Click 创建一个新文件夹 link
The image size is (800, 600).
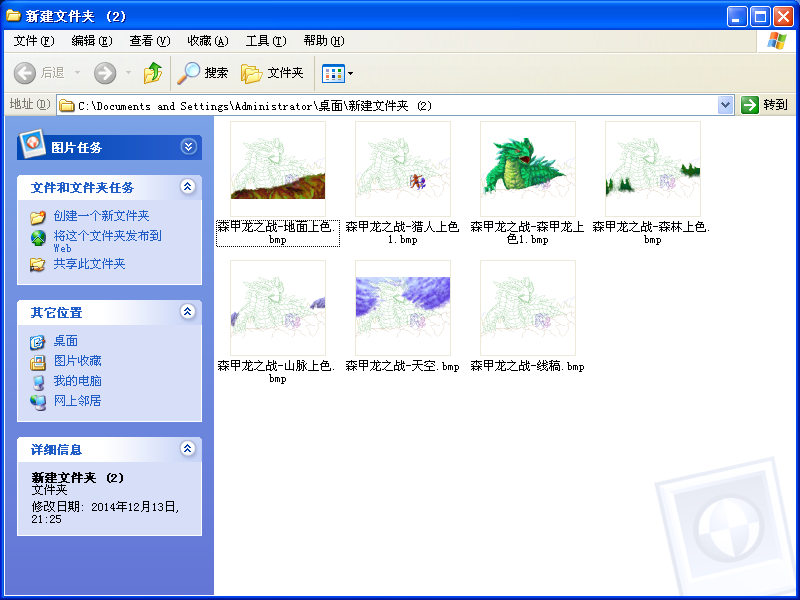(x=101, y=216)
